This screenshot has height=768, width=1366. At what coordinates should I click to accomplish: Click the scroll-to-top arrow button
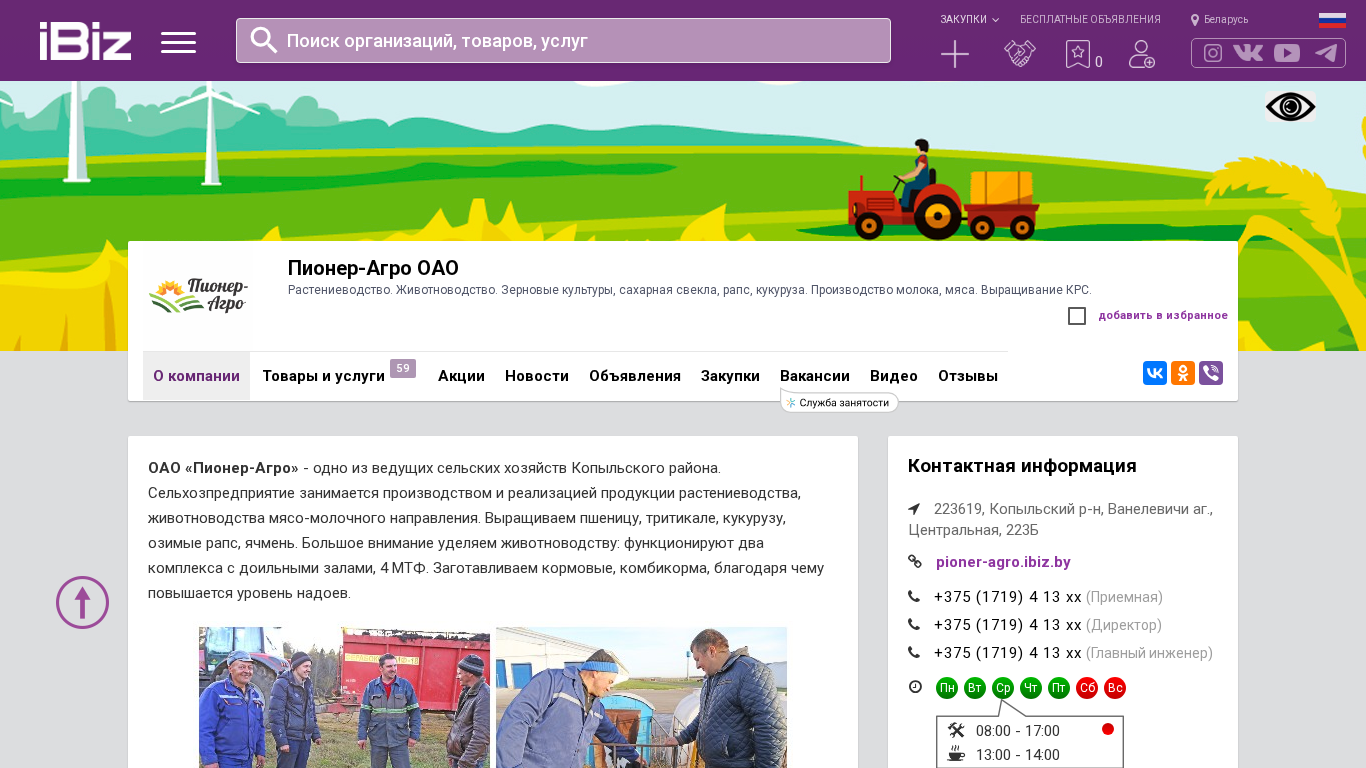coord(82,602)
